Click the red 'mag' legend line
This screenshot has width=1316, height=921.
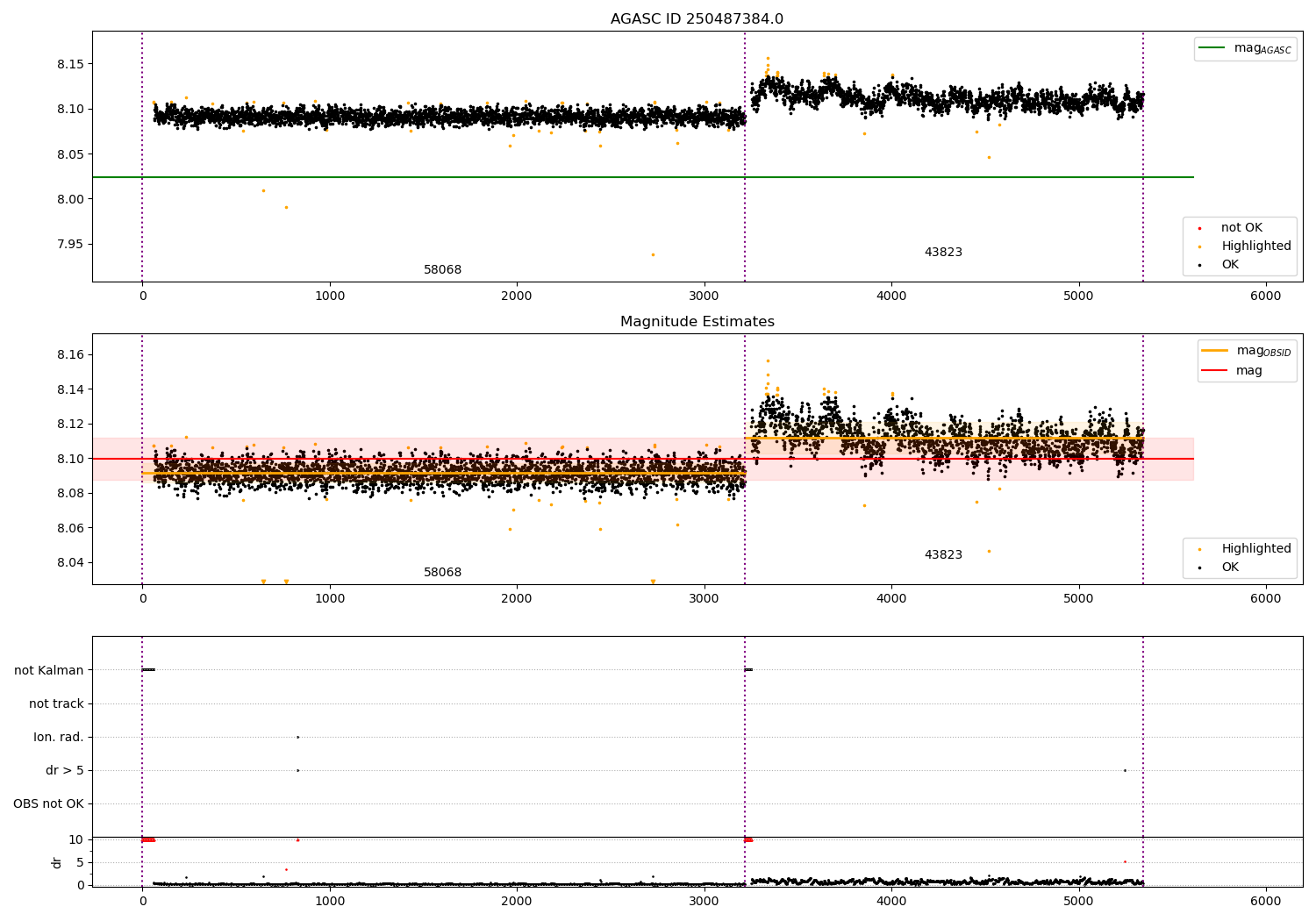tap(1215, 370)
